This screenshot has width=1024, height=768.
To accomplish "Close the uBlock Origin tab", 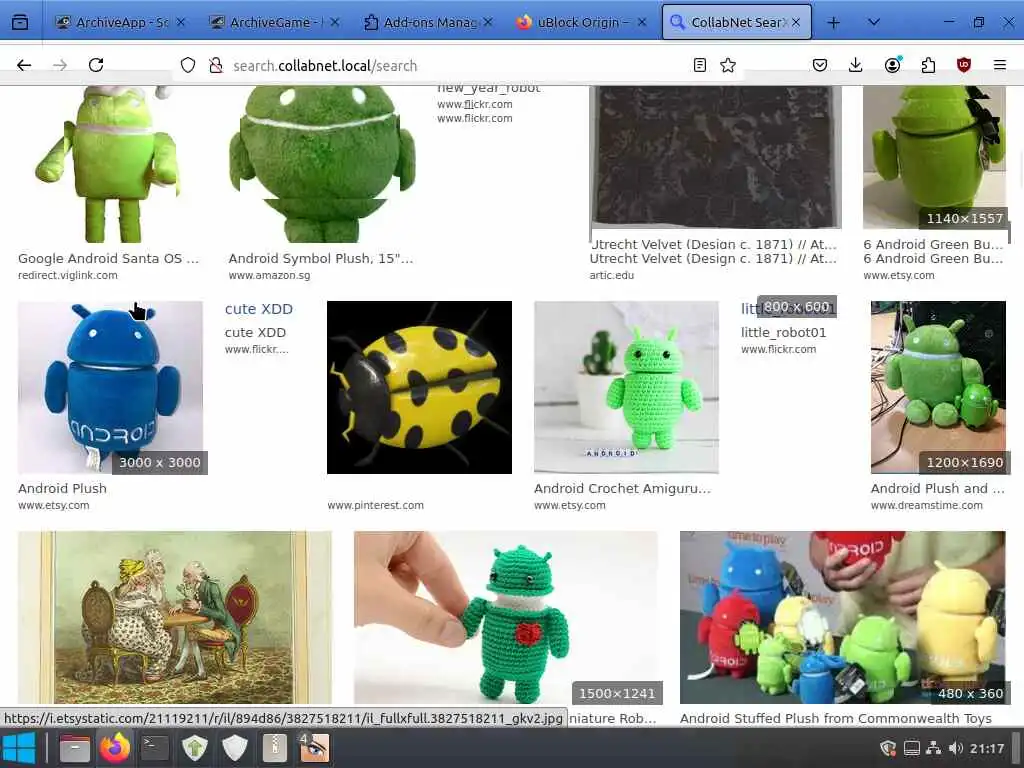I will [642, 22].
